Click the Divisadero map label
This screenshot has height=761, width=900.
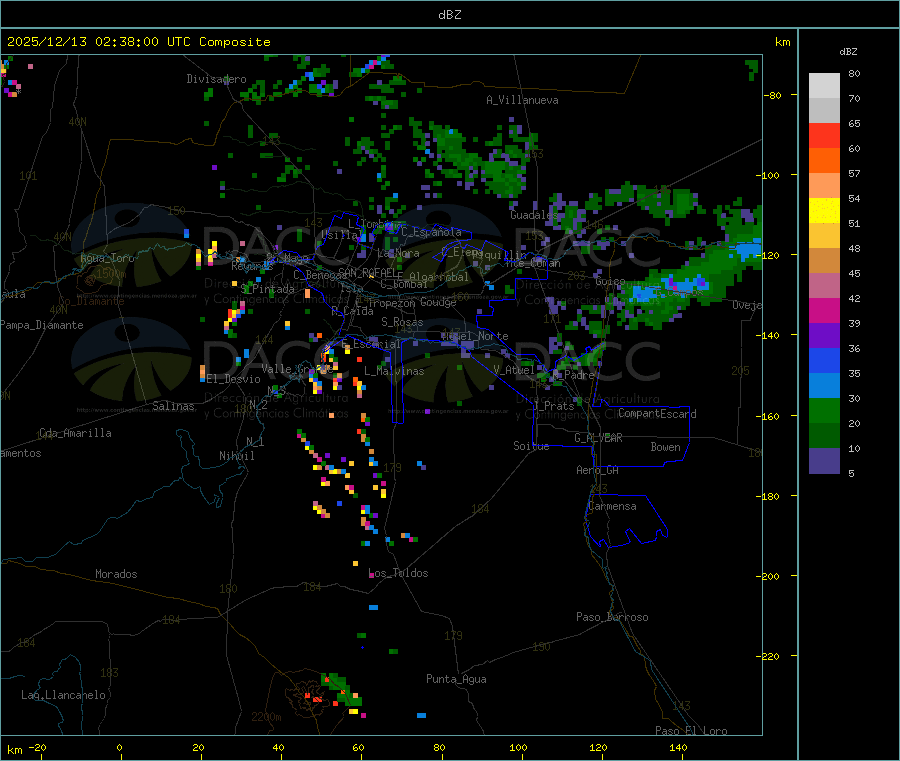click(x=216, y=79)
